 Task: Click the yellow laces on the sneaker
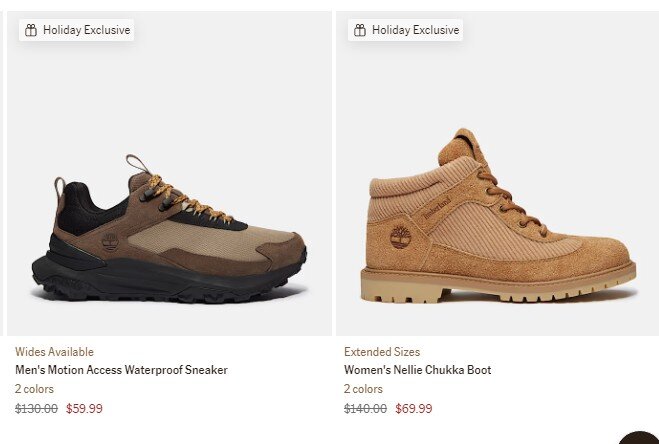pos(190,200)
